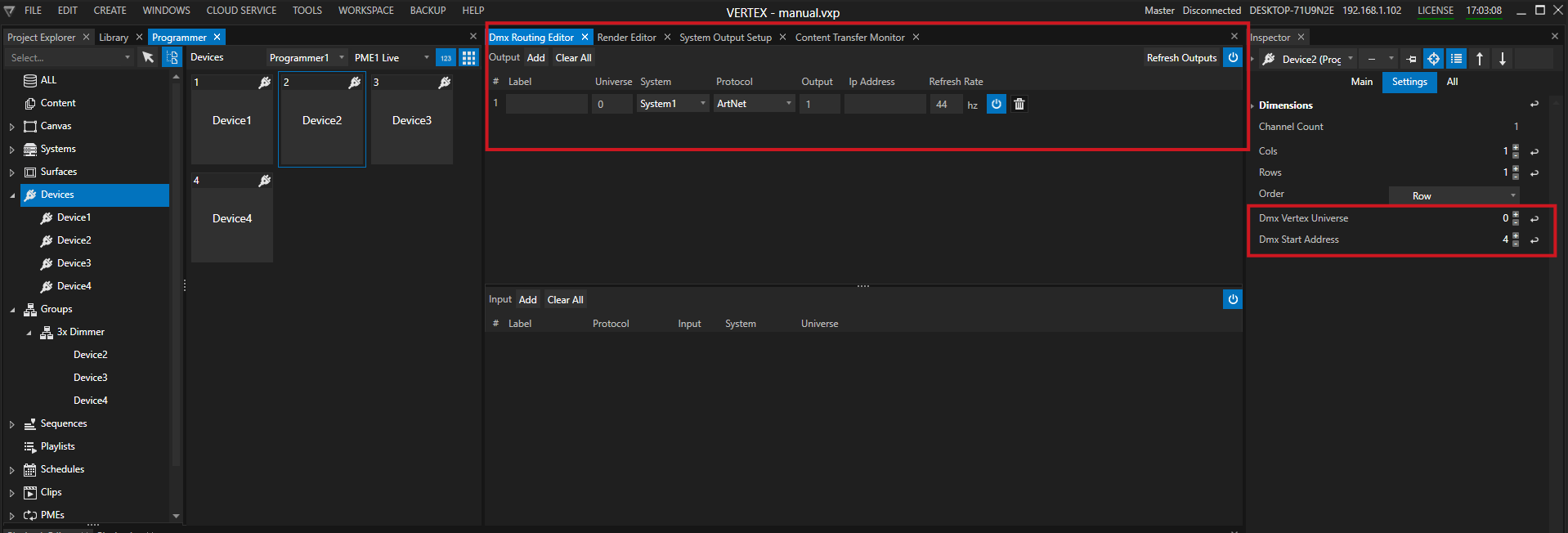This screenshot has height=533, width=1568.
Task: Click the output Label input field
Action: [546, 104]
